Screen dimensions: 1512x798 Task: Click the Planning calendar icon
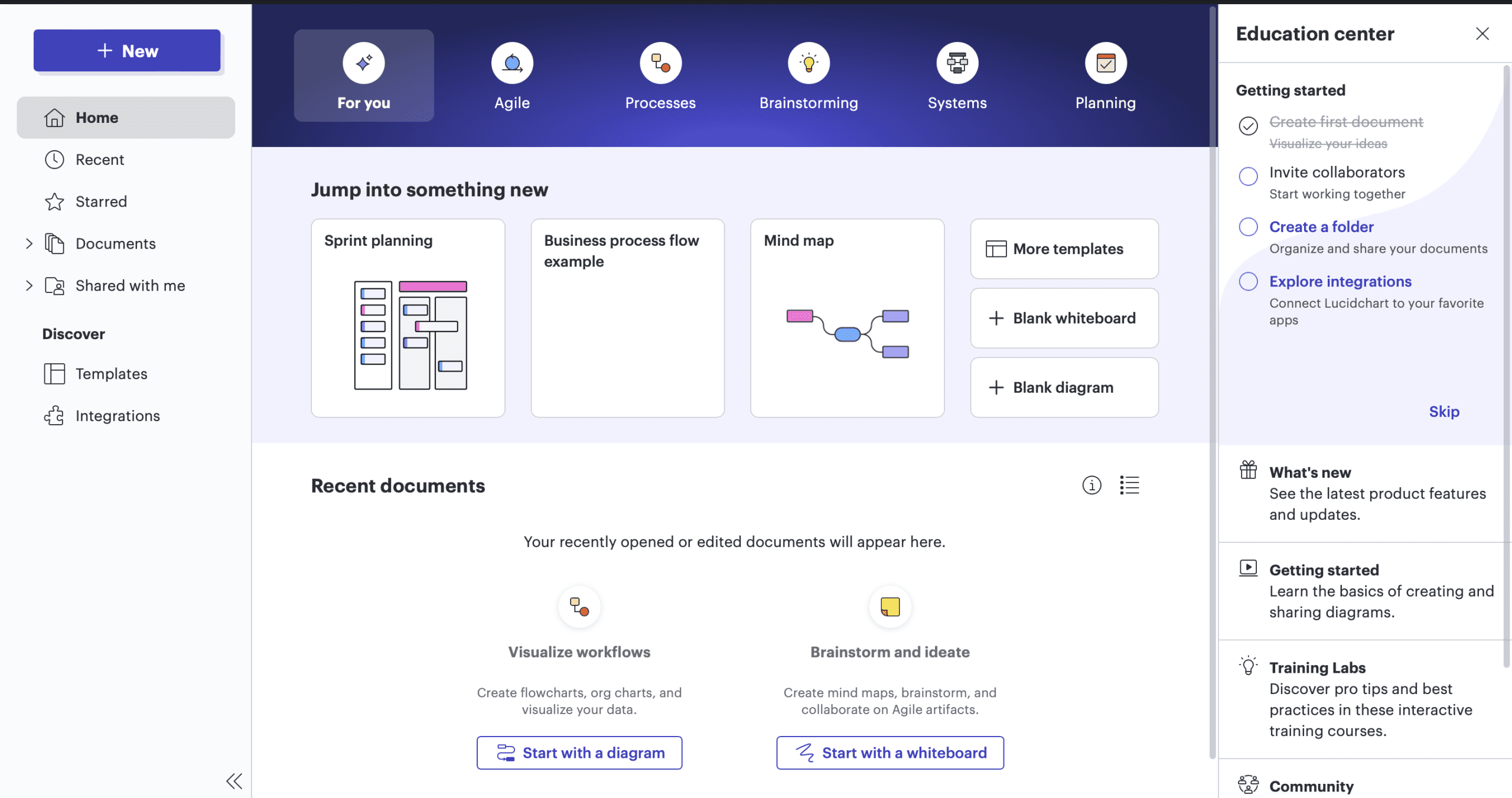(1105, 63)
